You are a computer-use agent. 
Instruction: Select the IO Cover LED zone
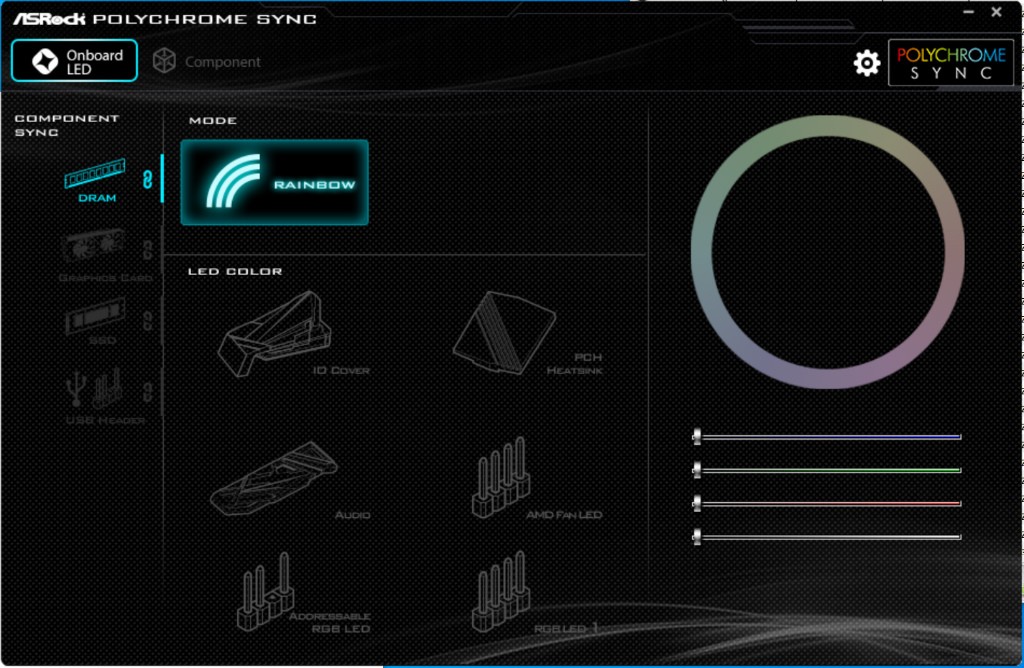pos(293,334)
